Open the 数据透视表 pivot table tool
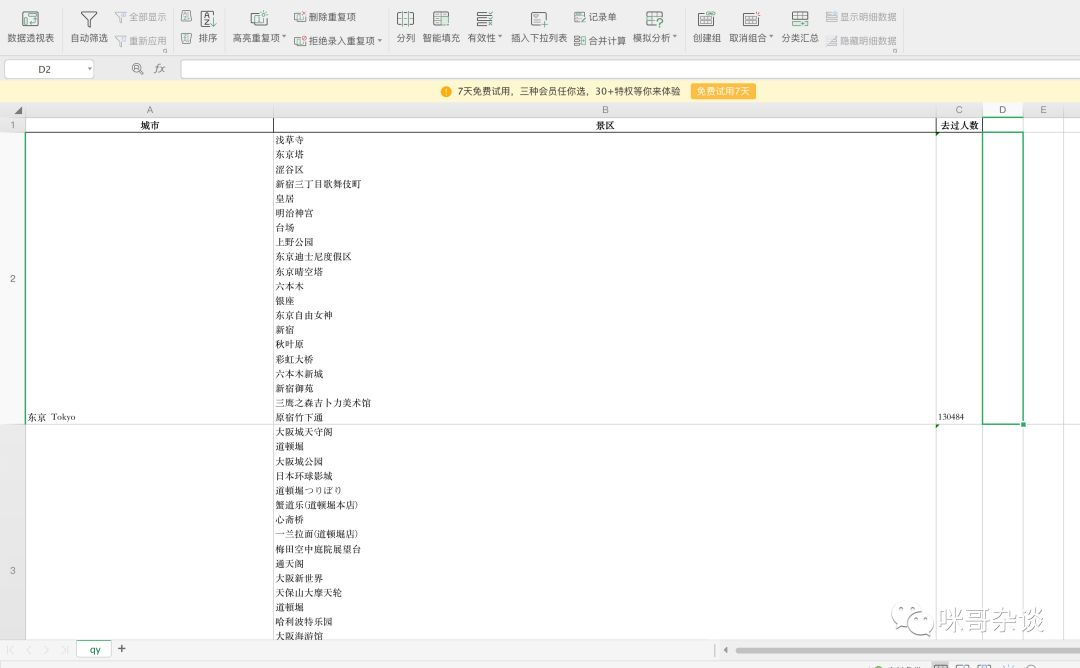Viewport: 1080px width, 668px height. [30, 27]
